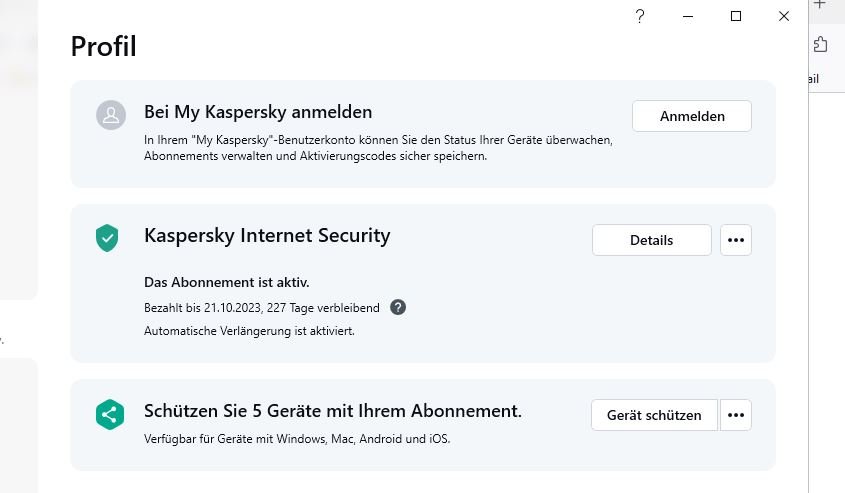
Task: Click the Automatische Verlängerung ist aktiviert text
Action: click(248, 330)
